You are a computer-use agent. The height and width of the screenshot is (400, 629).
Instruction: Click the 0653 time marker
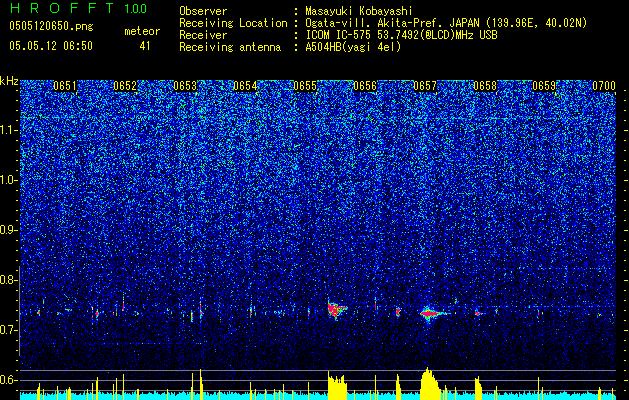[x=185, y=86]
